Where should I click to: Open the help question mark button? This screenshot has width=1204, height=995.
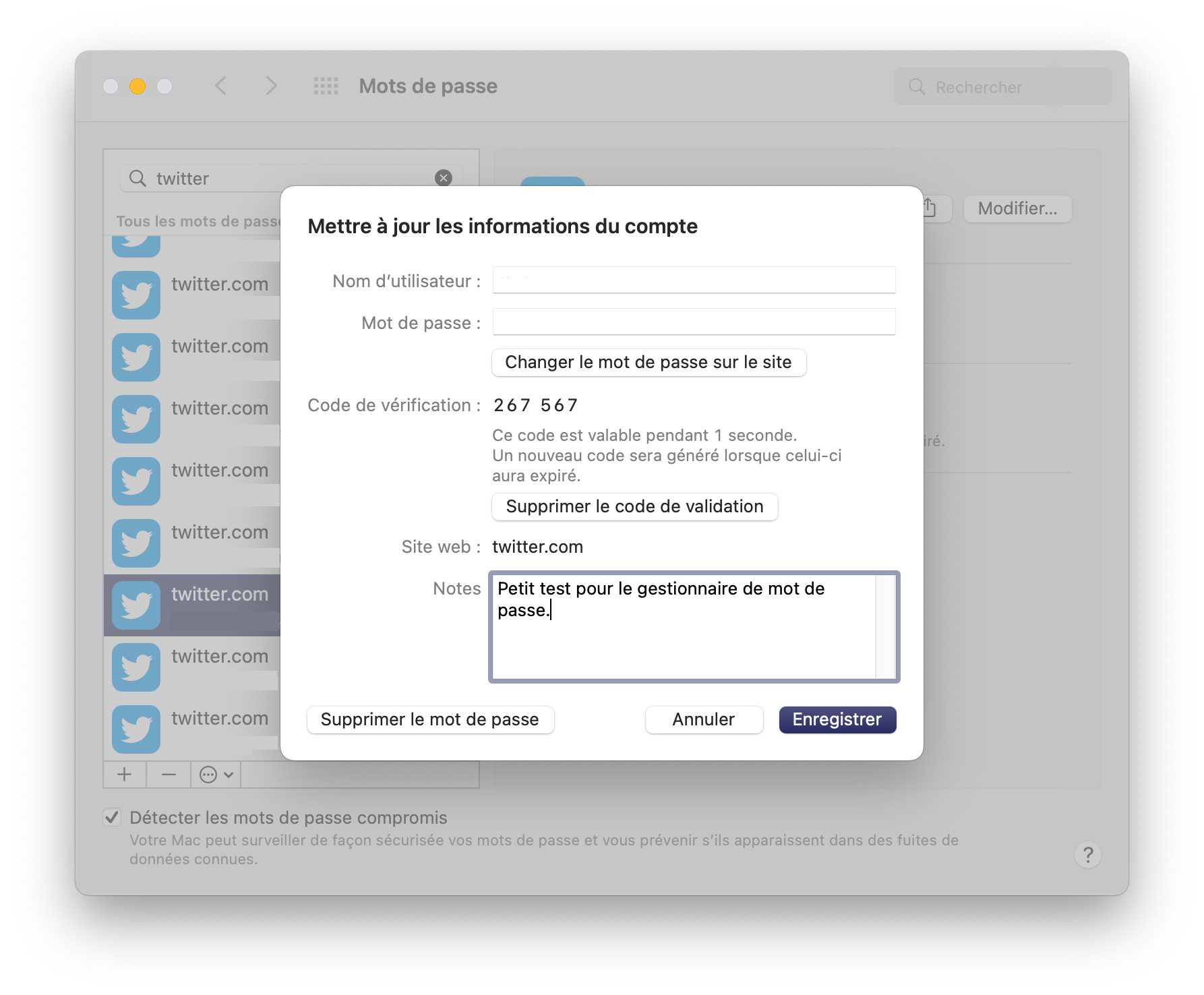click(1087, 855)
